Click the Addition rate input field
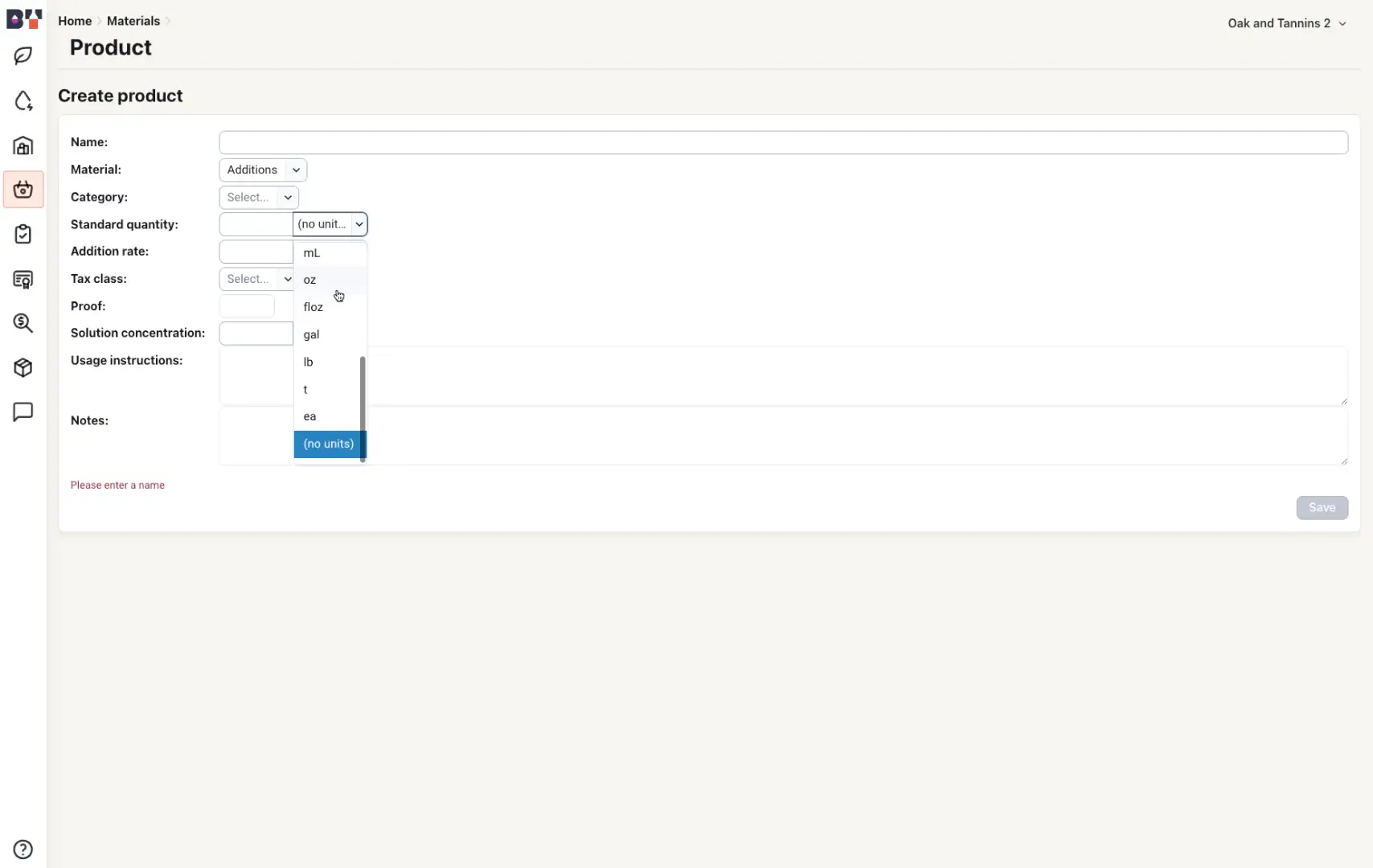Screen dimensions: 1373x868 [256, 252]
